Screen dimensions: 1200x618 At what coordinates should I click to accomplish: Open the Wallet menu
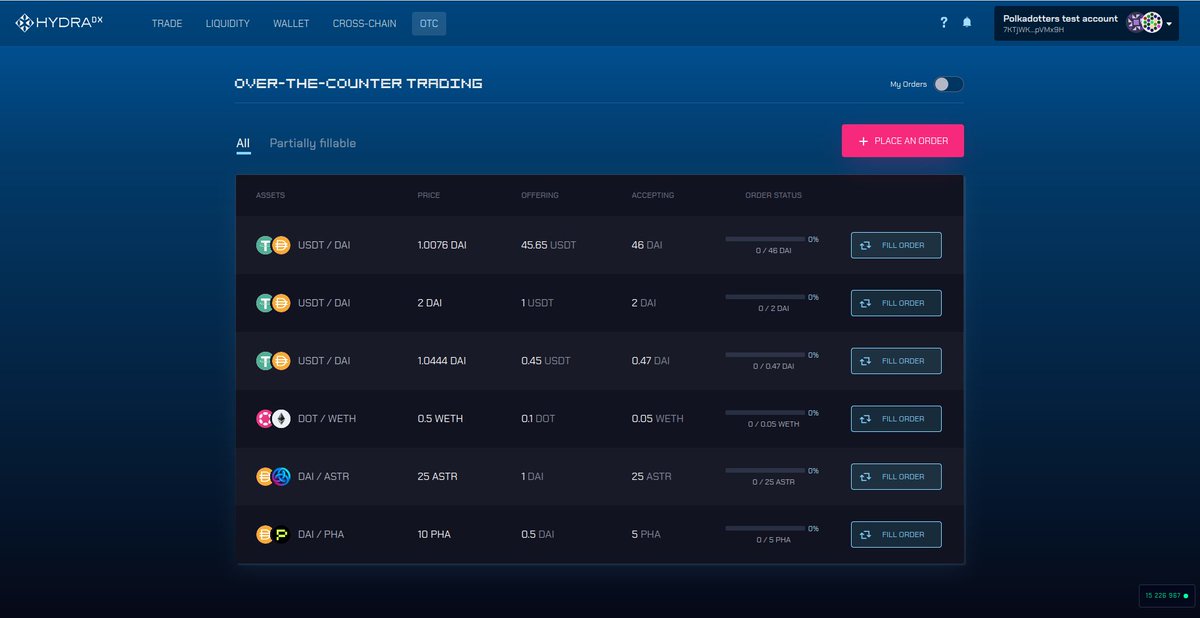[291, 23]
